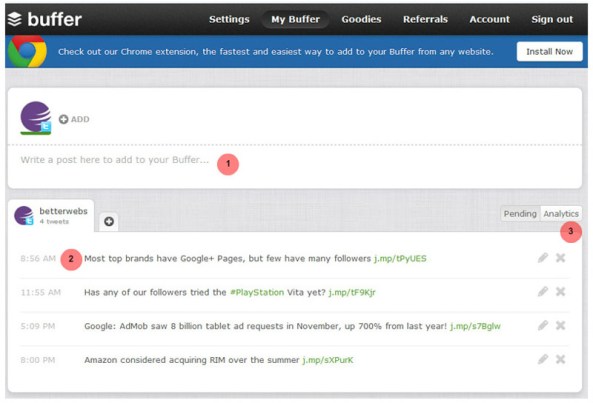Click the #PlayStation hashtag

pos(257,292)
